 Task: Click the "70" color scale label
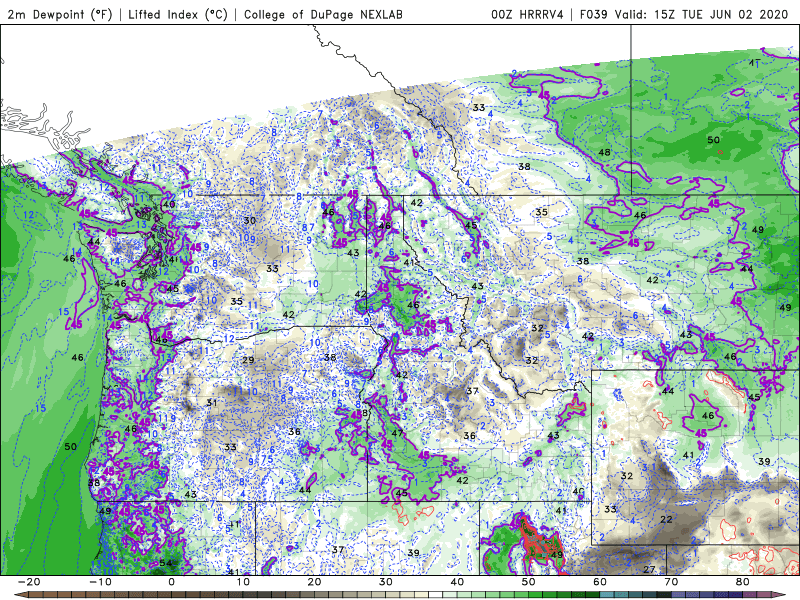coord(671,582)
